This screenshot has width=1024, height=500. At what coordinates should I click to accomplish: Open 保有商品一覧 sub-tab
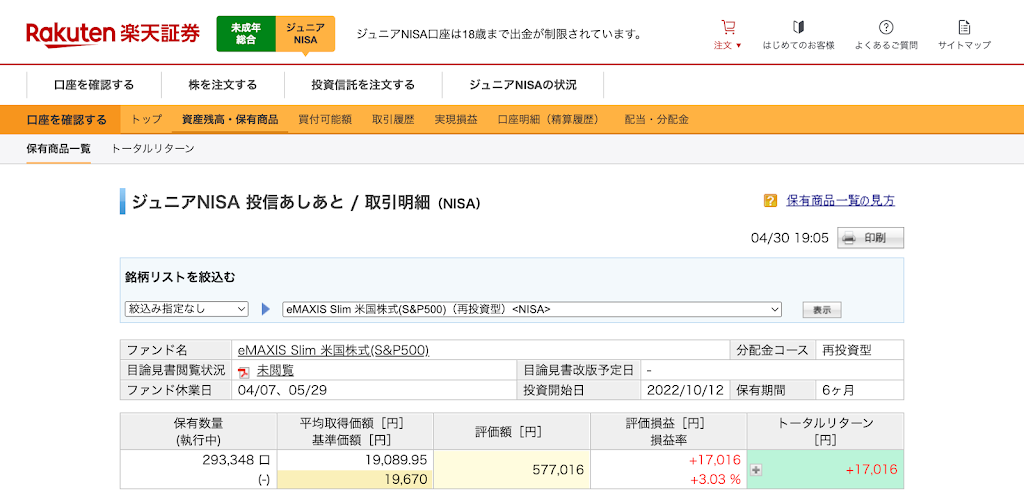[58, 149]
